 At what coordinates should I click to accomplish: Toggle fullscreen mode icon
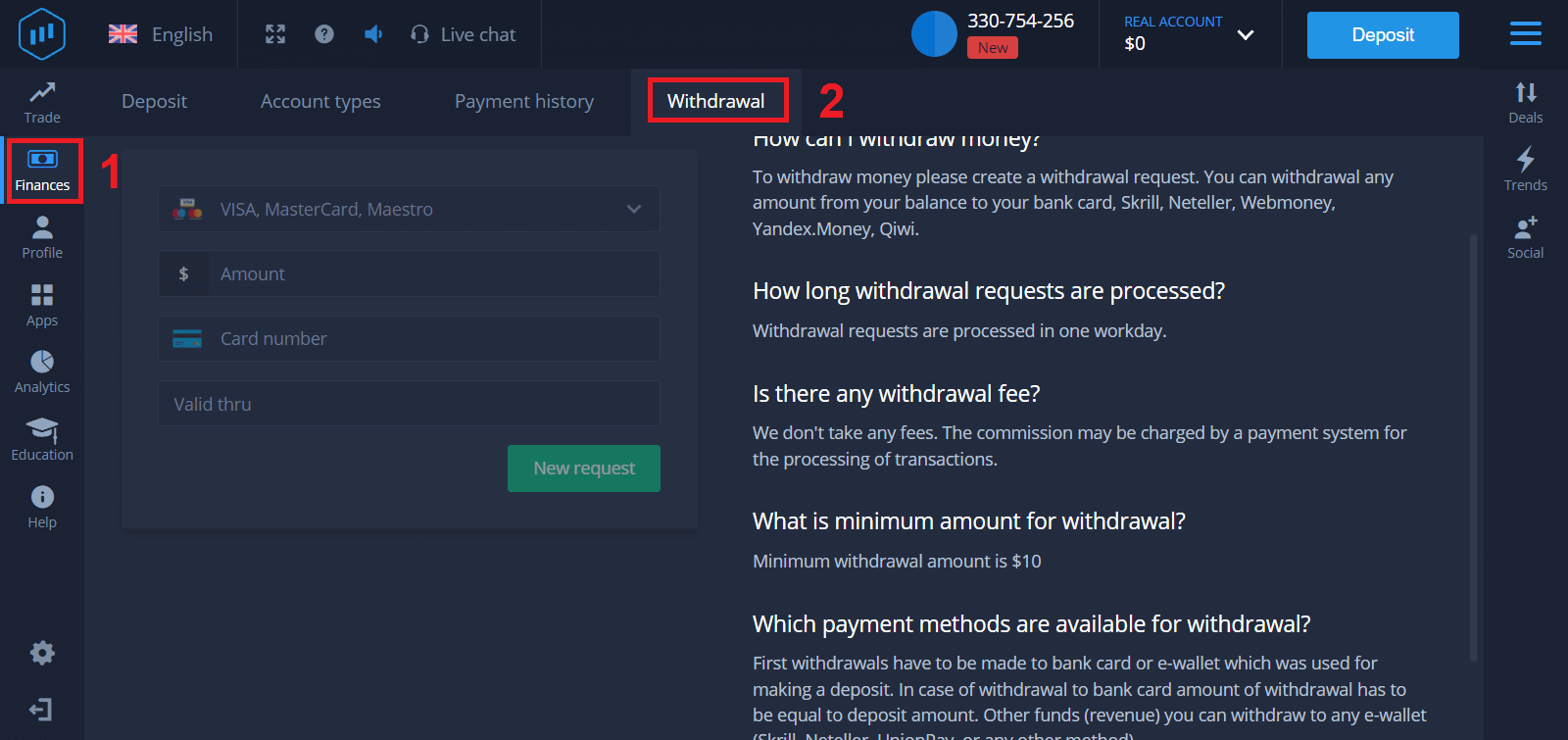275,34
